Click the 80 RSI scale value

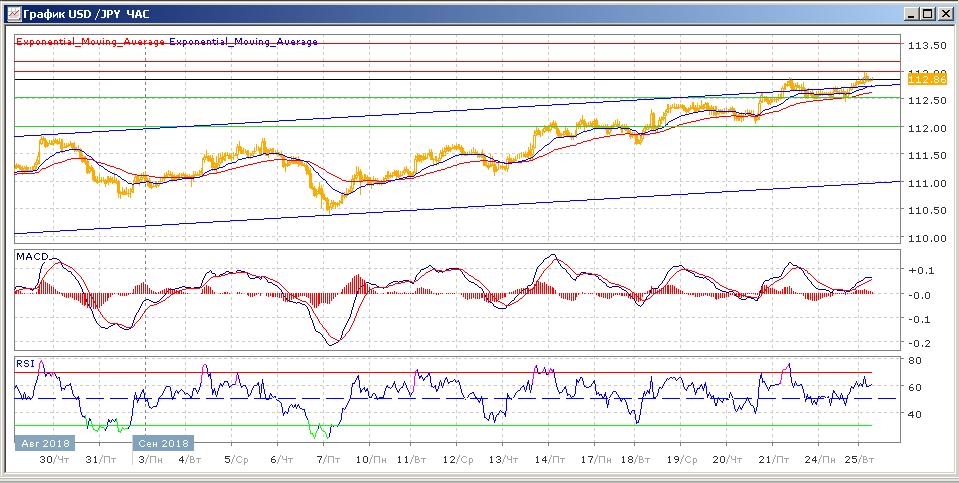pos(916,360)
